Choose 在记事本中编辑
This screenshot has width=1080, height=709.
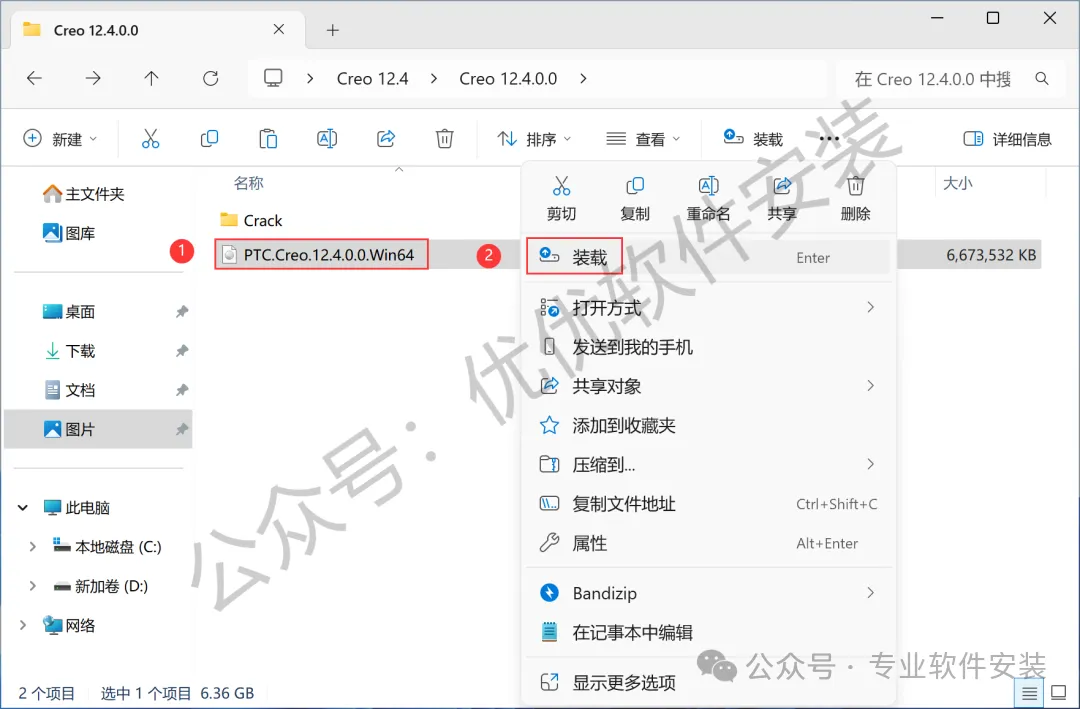708,632
